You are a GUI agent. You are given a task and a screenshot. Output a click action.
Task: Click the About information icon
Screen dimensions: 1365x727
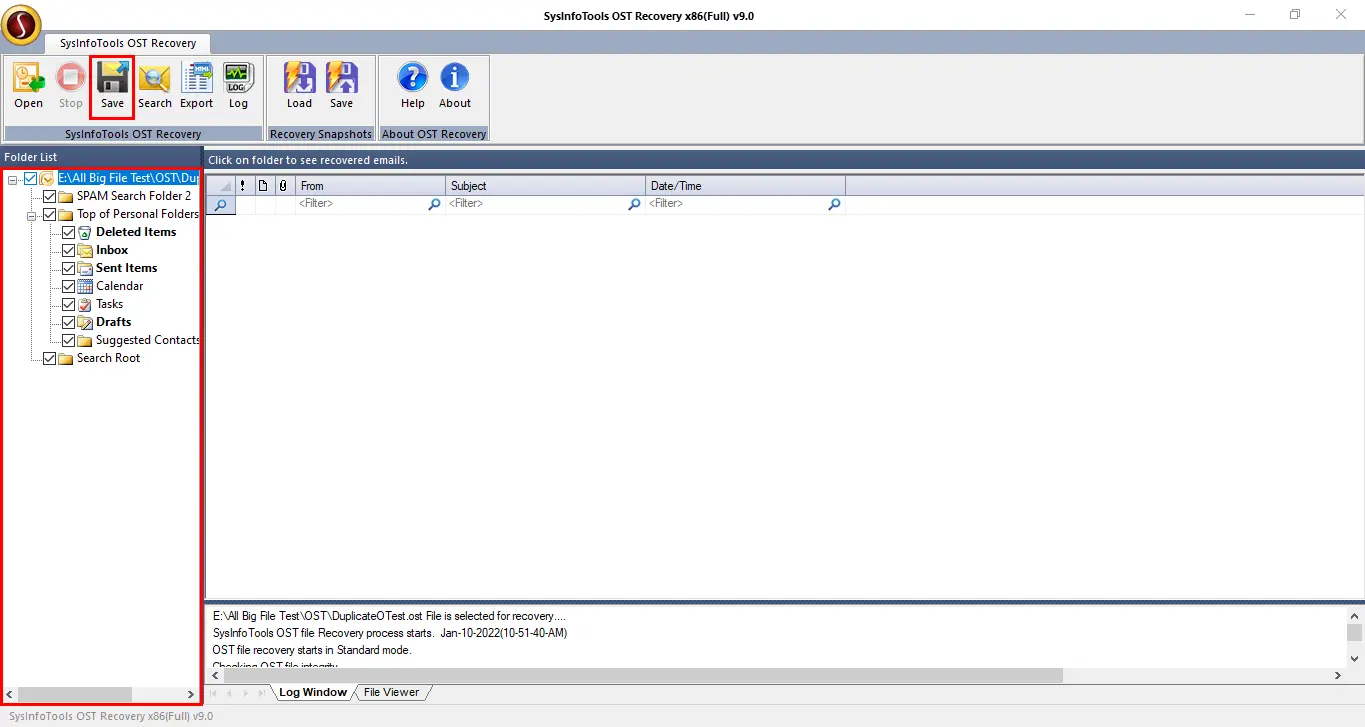454,85
